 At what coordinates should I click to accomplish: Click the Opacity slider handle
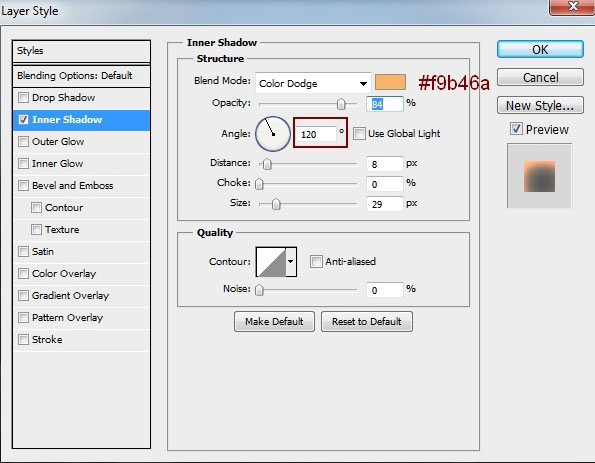click(x=341, y=104)
